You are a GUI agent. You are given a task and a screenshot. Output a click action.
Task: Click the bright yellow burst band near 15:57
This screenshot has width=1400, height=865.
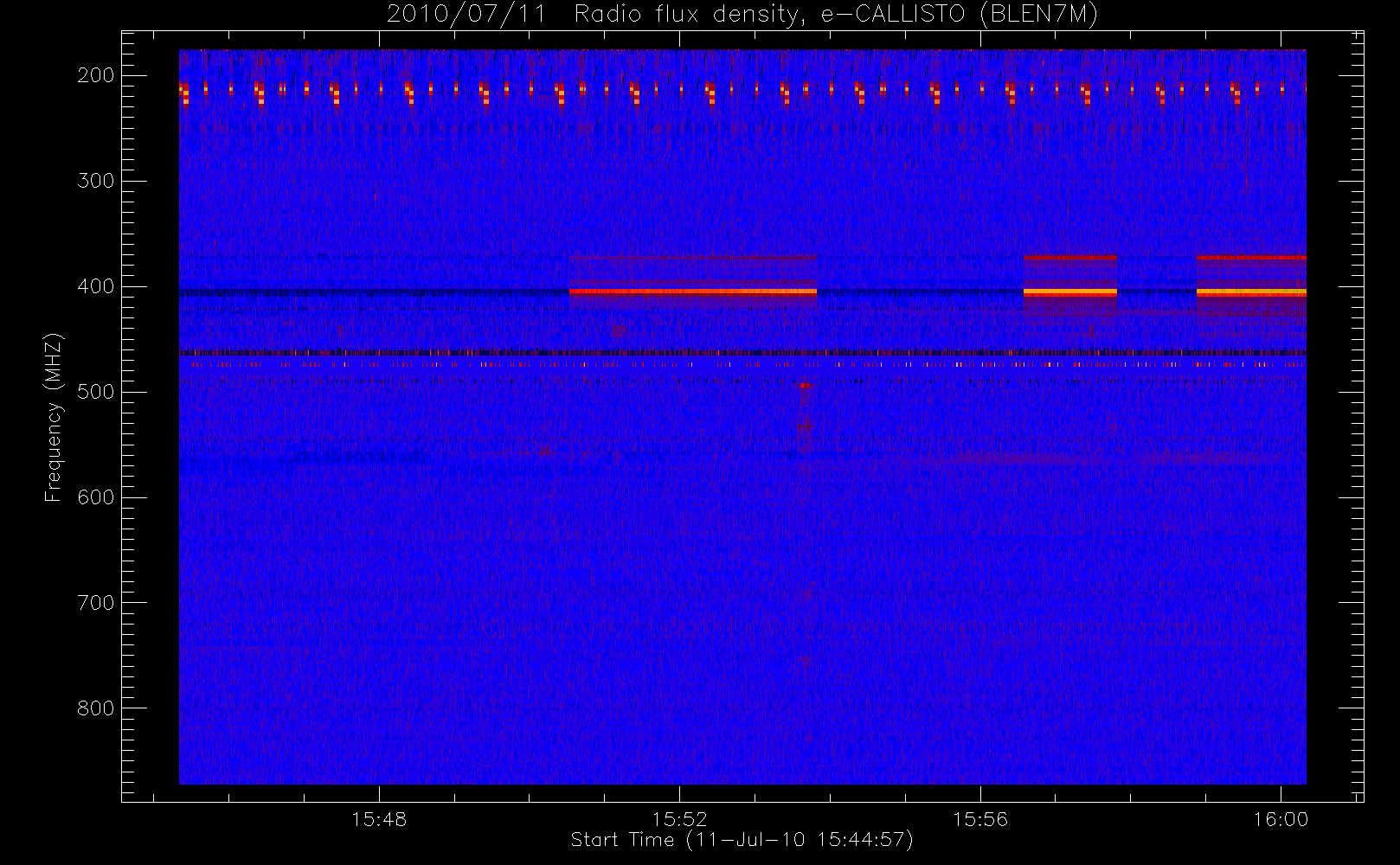[1070, 292]
